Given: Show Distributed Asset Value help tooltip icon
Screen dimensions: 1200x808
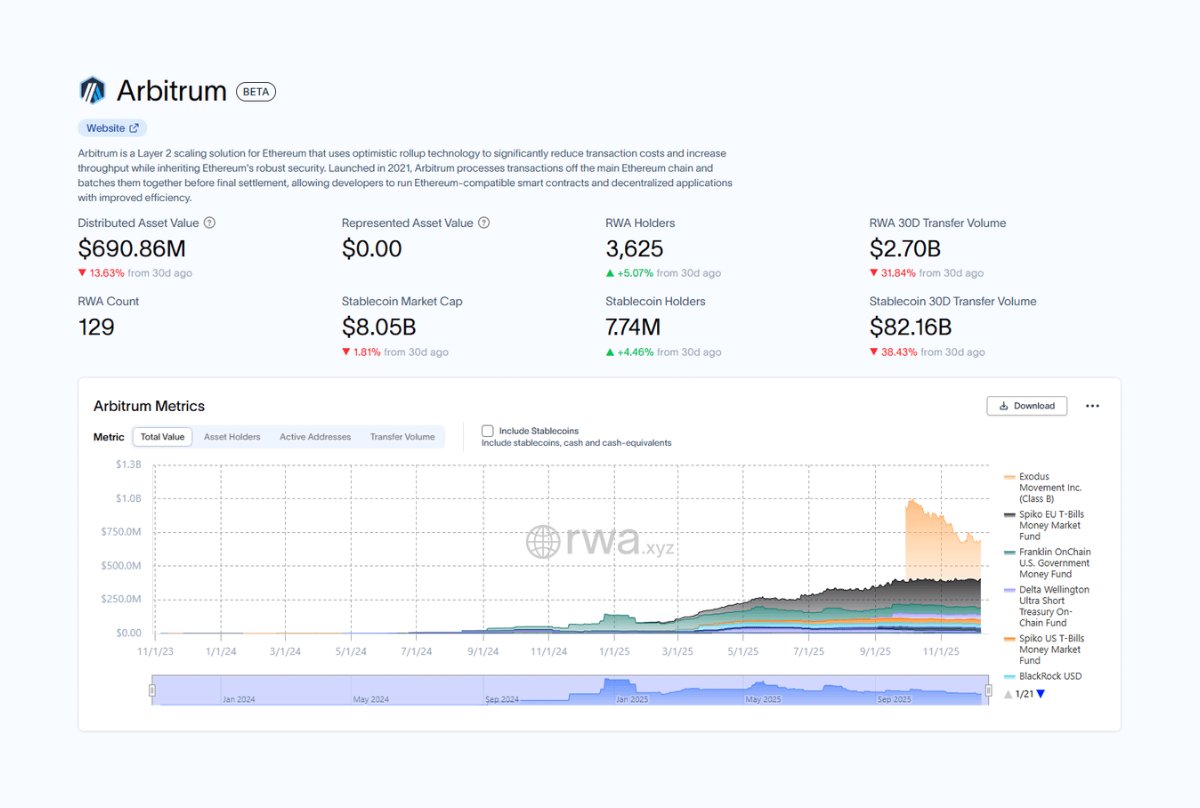Looking at the screenshot, I should (209, 223).
